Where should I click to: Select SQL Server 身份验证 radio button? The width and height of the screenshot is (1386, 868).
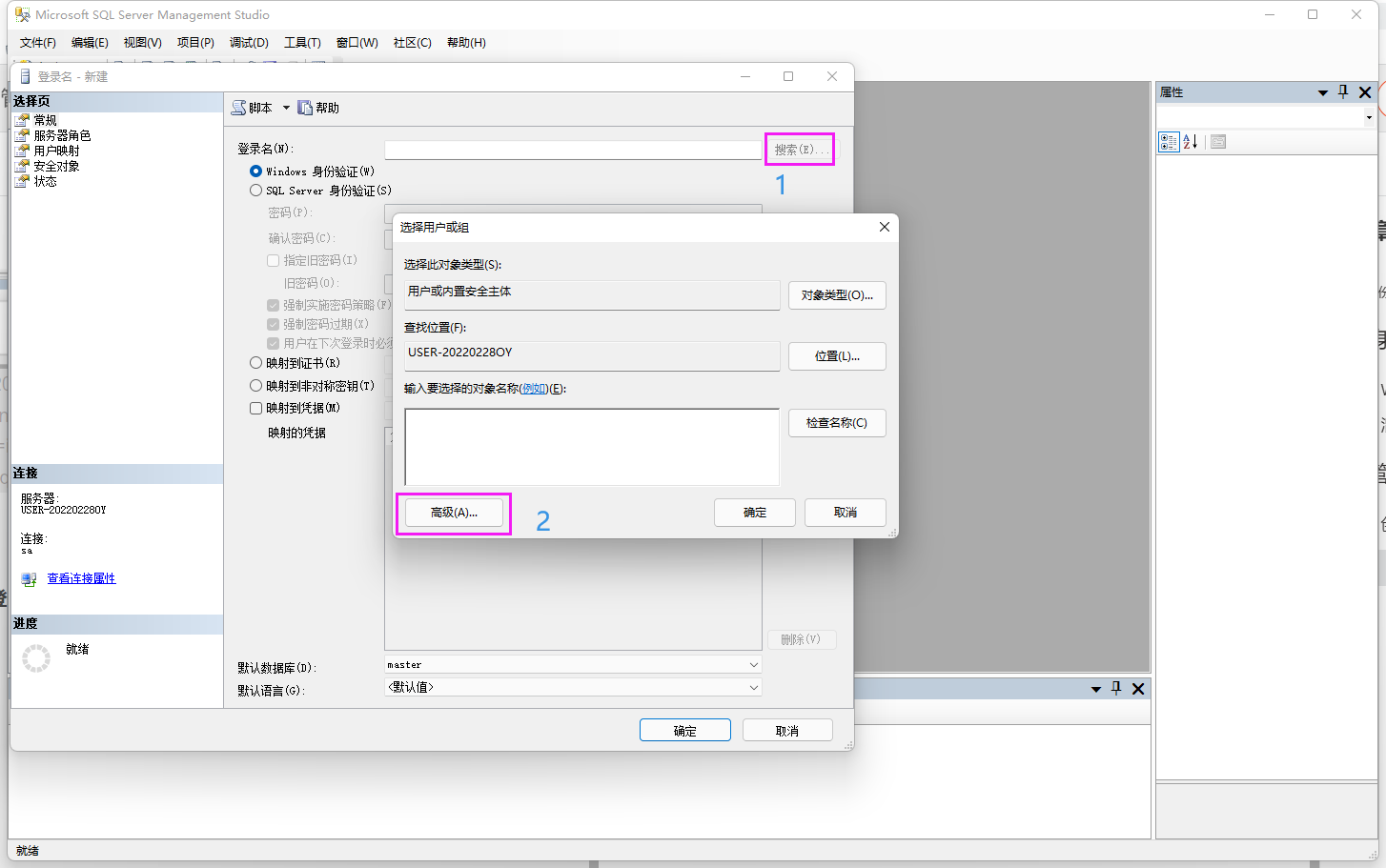[x=255, y=191]
